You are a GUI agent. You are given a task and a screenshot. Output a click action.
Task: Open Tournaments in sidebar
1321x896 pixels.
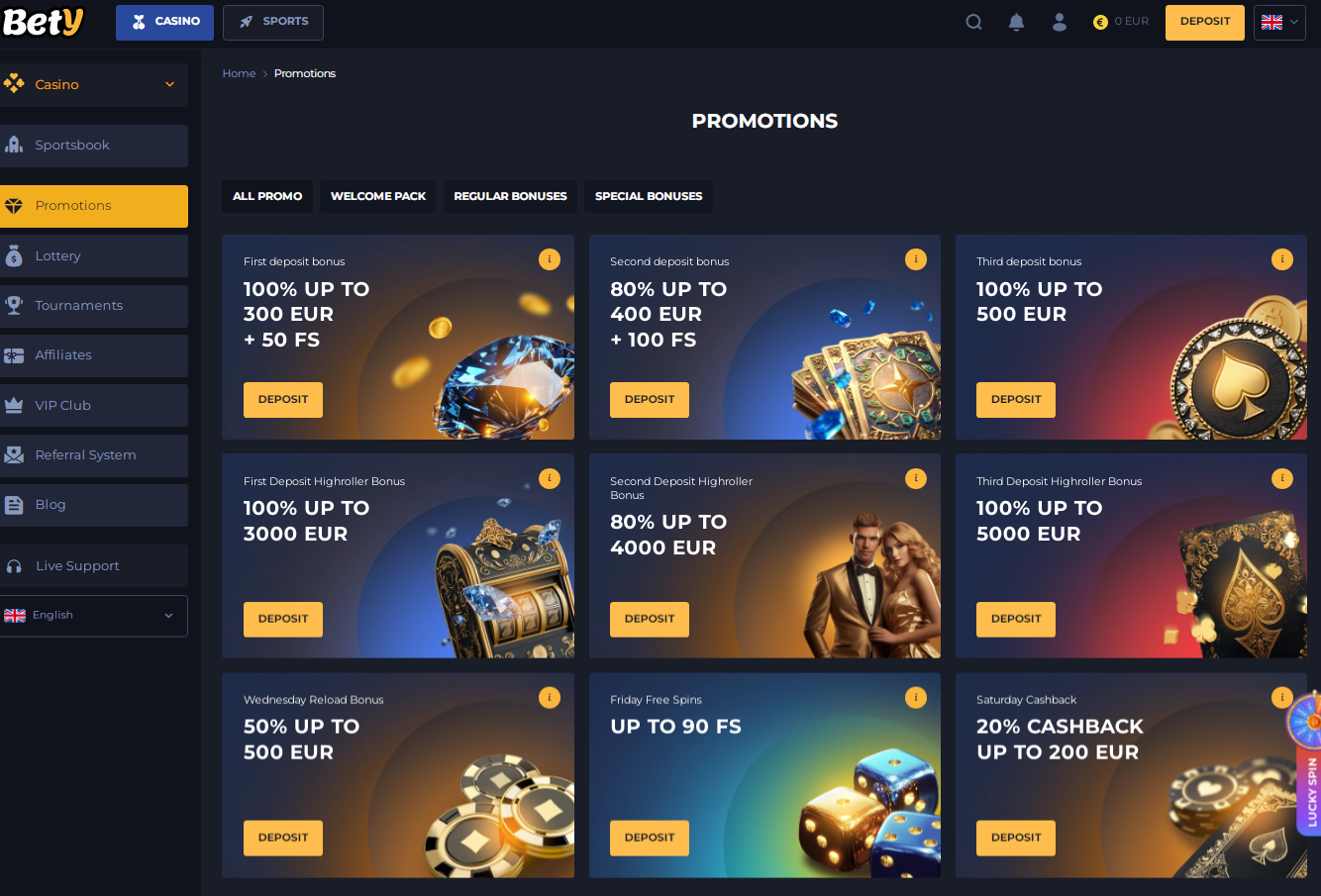[x=94, y=306]
